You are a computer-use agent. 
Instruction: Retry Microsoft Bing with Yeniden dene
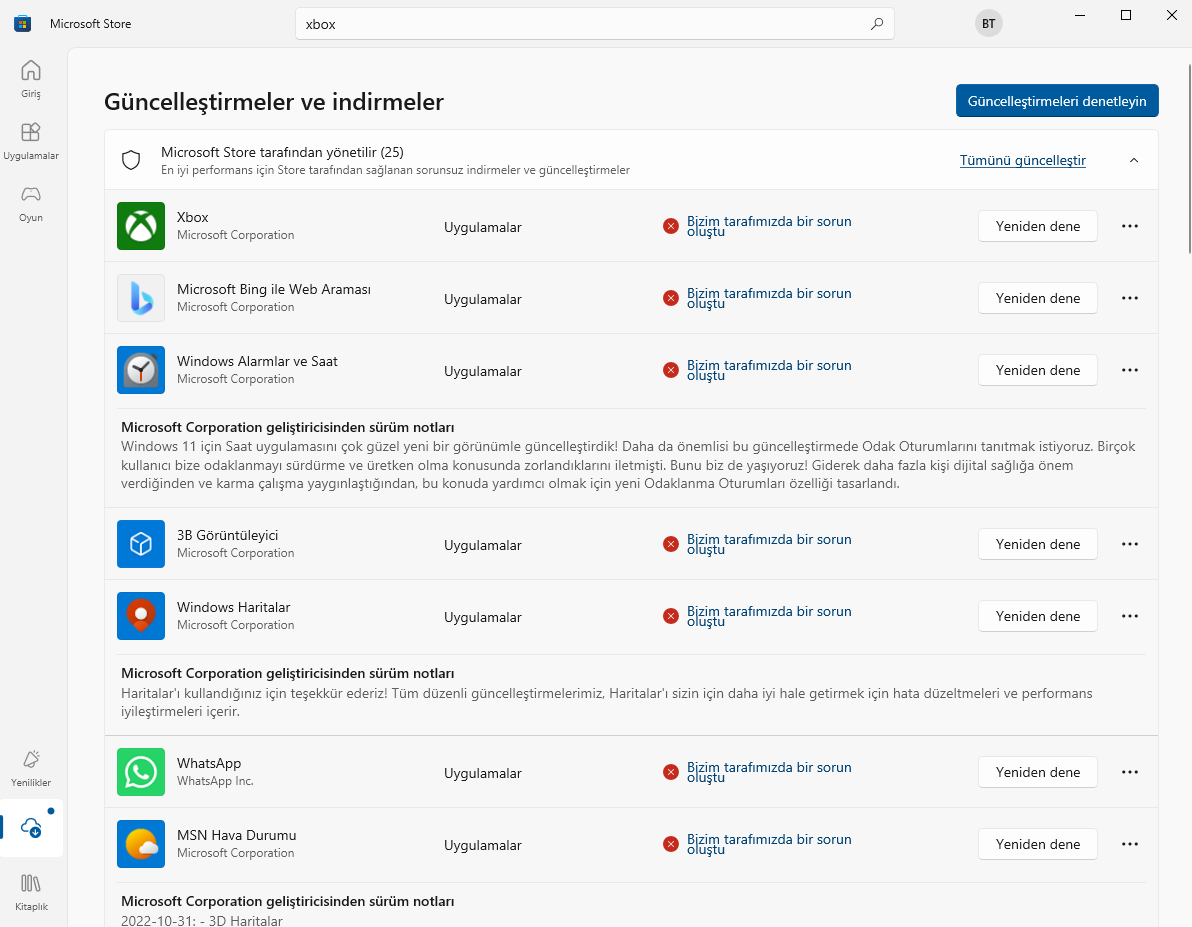[1038, 298]
